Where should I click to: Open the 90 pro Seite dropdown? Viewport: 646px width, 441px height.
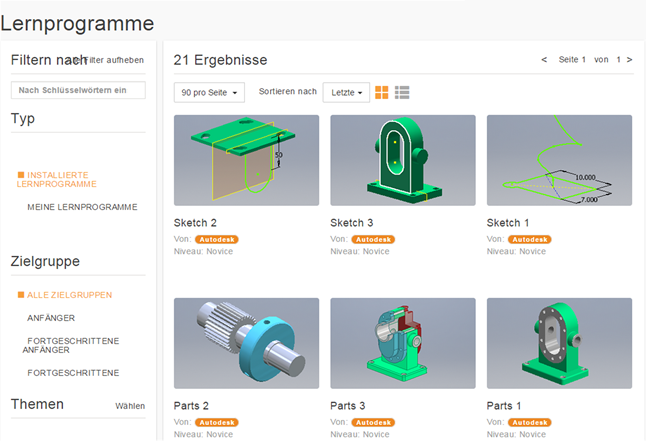click(x=209, y=92)
